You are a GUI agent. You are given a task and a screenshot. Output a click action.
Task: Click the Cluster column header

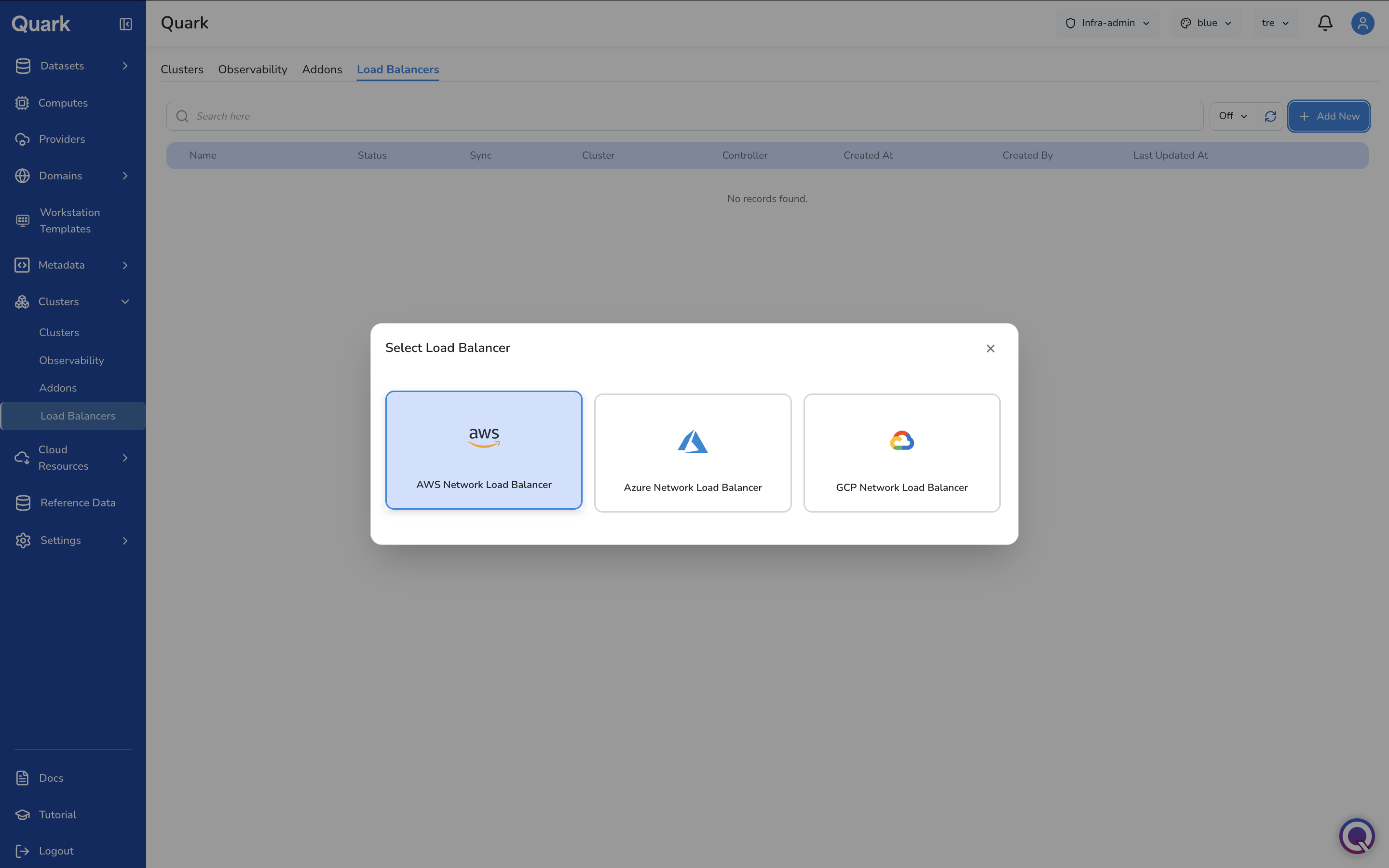(x=598, y=156)
